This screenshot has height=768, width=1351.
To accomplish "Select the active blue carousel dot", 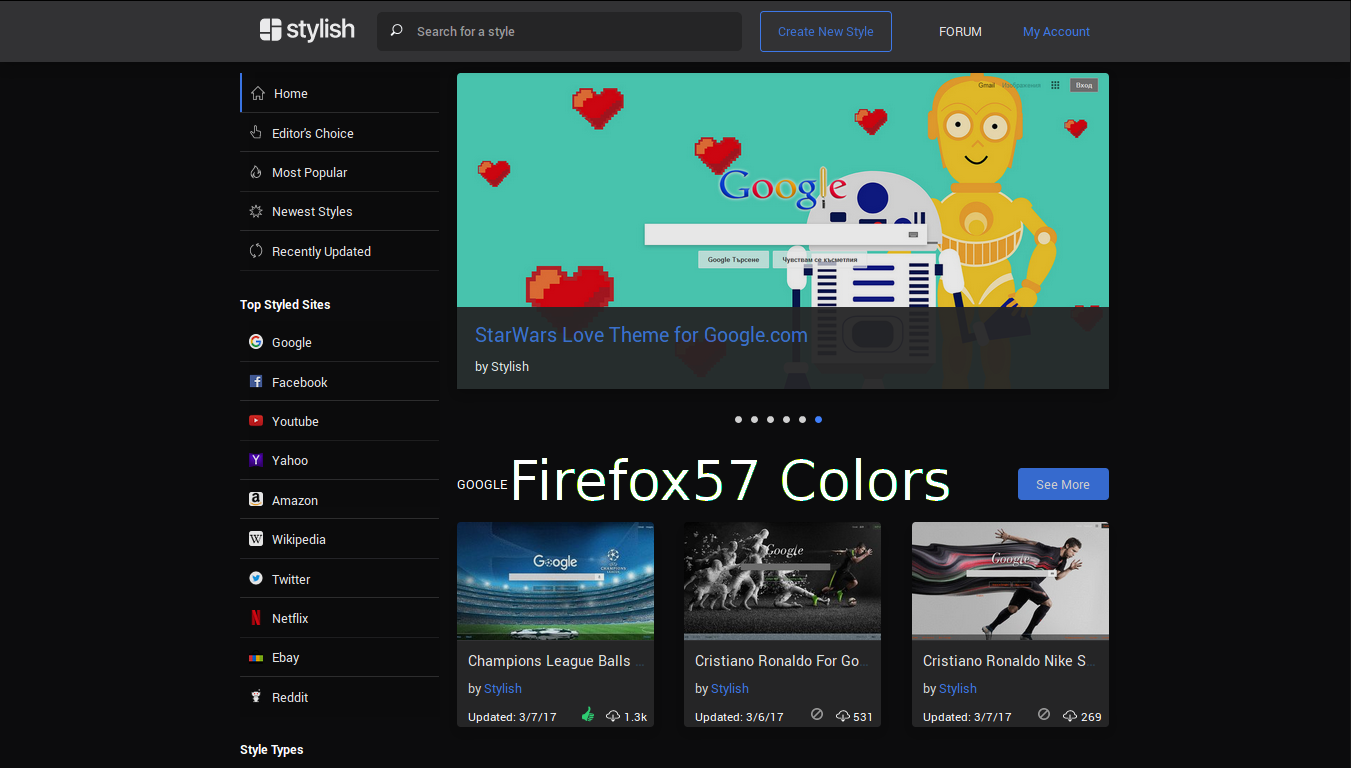I will click(818, 420).
